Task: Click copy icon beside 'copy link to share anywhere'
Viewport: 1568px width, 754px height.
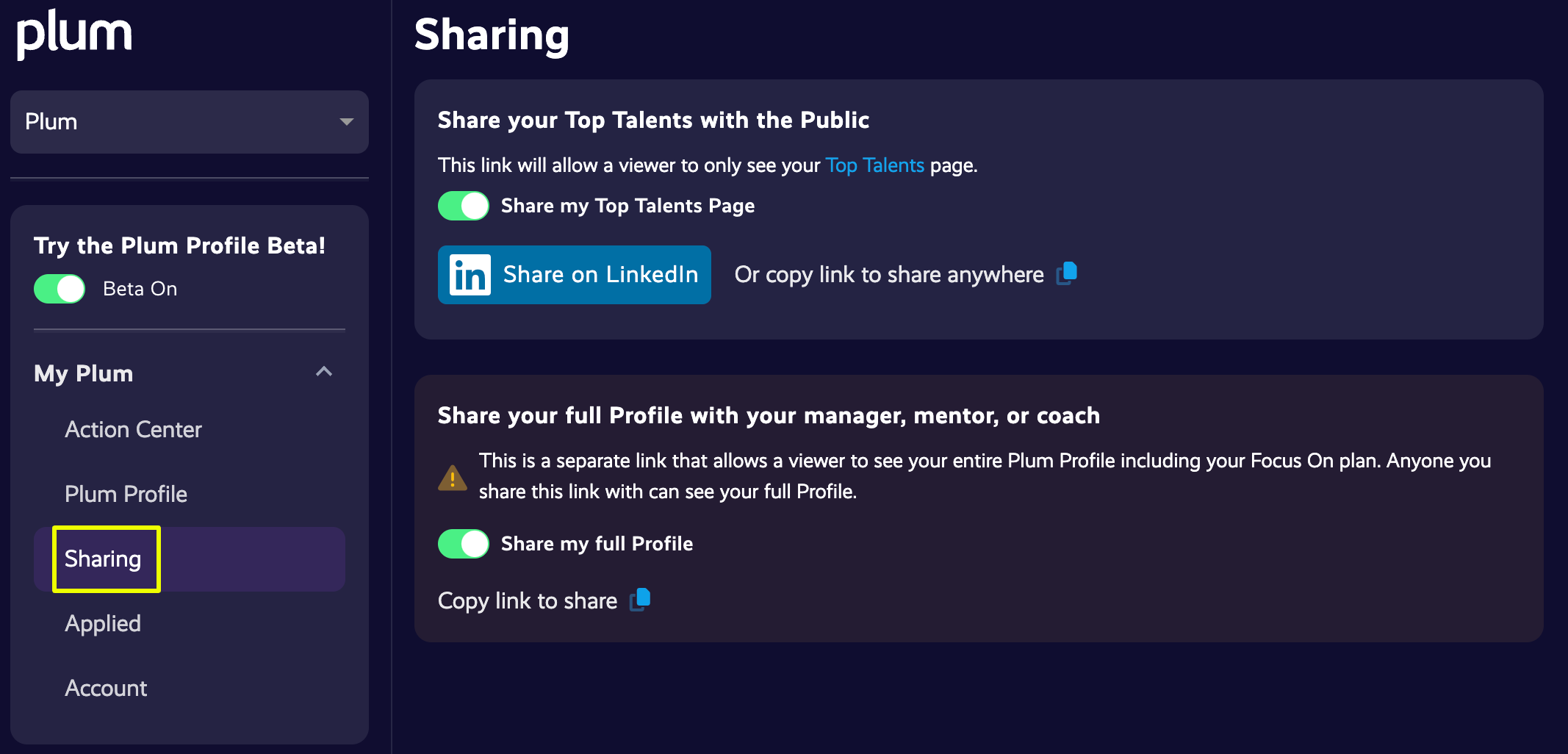Action: (x=1067, y=273)
